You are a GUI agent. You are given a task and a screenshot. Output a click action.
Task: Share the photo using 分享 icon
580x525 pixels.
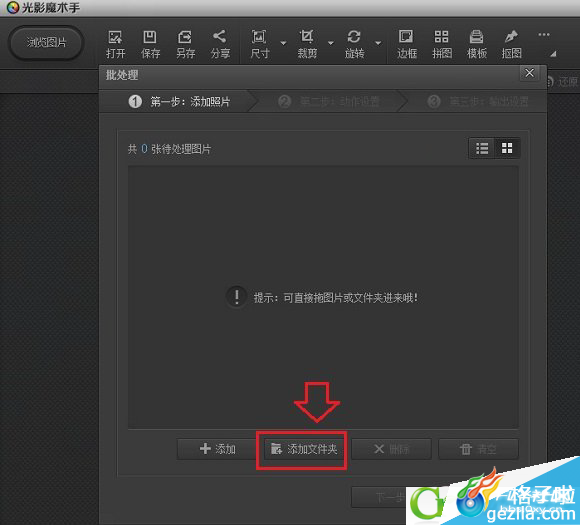click(x=220, y=44)
